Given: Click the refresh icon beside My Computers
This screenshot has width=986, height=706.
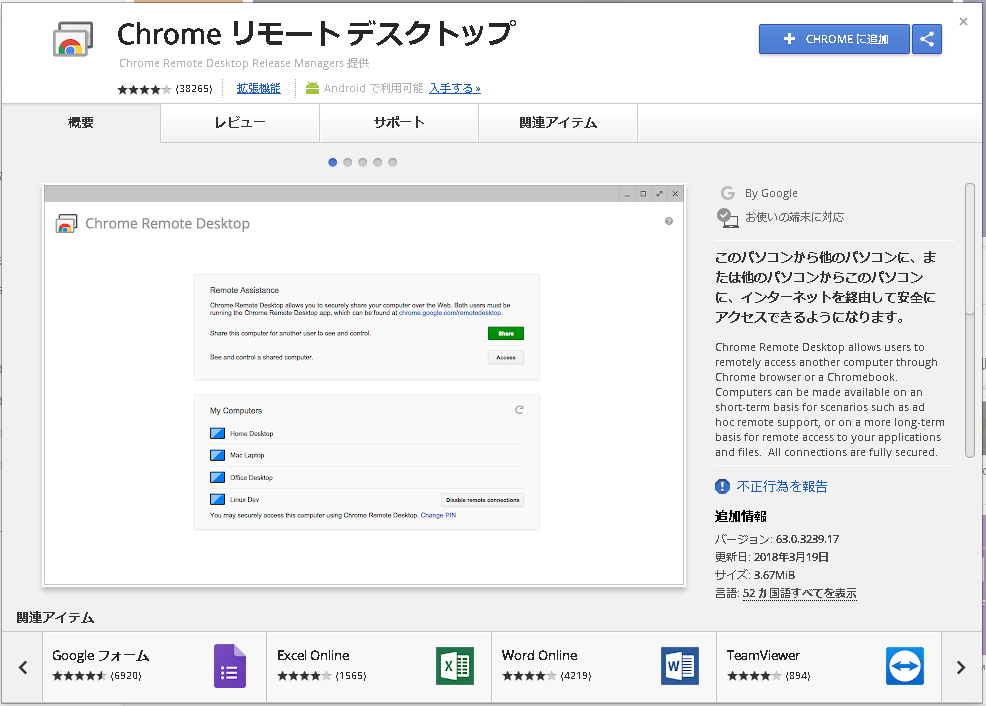Looking at the screenshot, I should pos(519,410).
